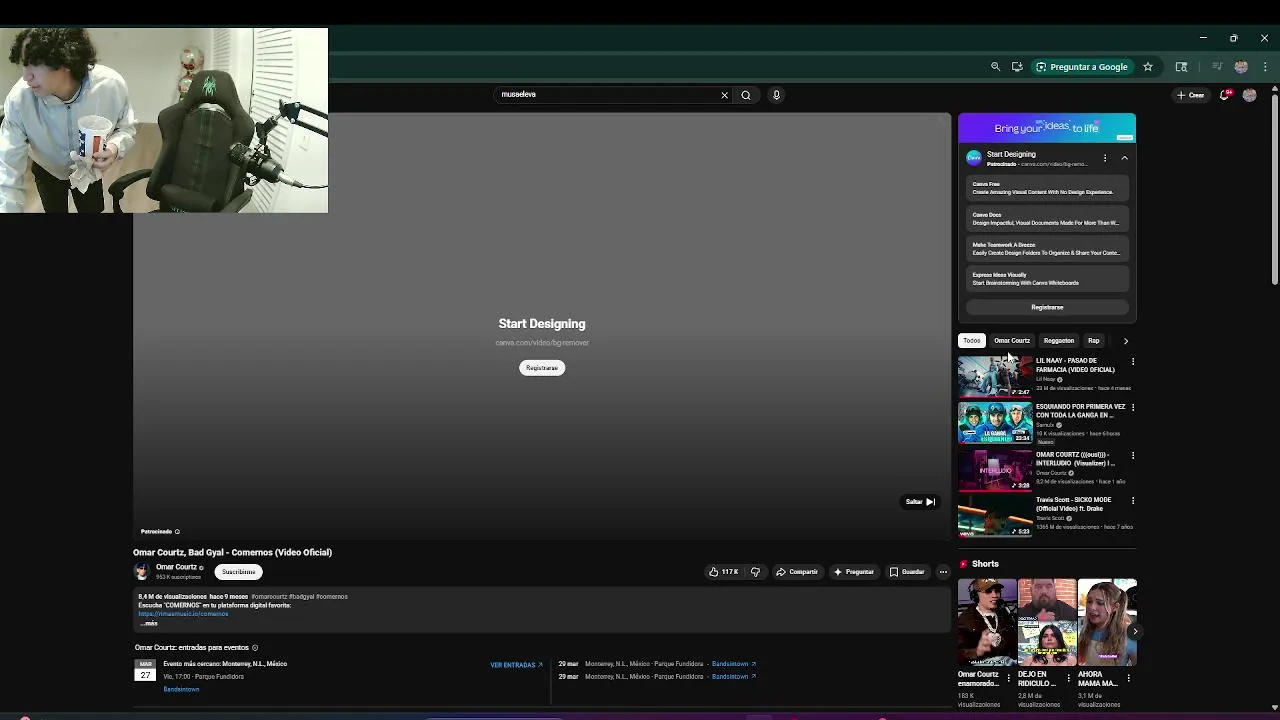Open options for SICKO MODE video

pos(1133,500)
